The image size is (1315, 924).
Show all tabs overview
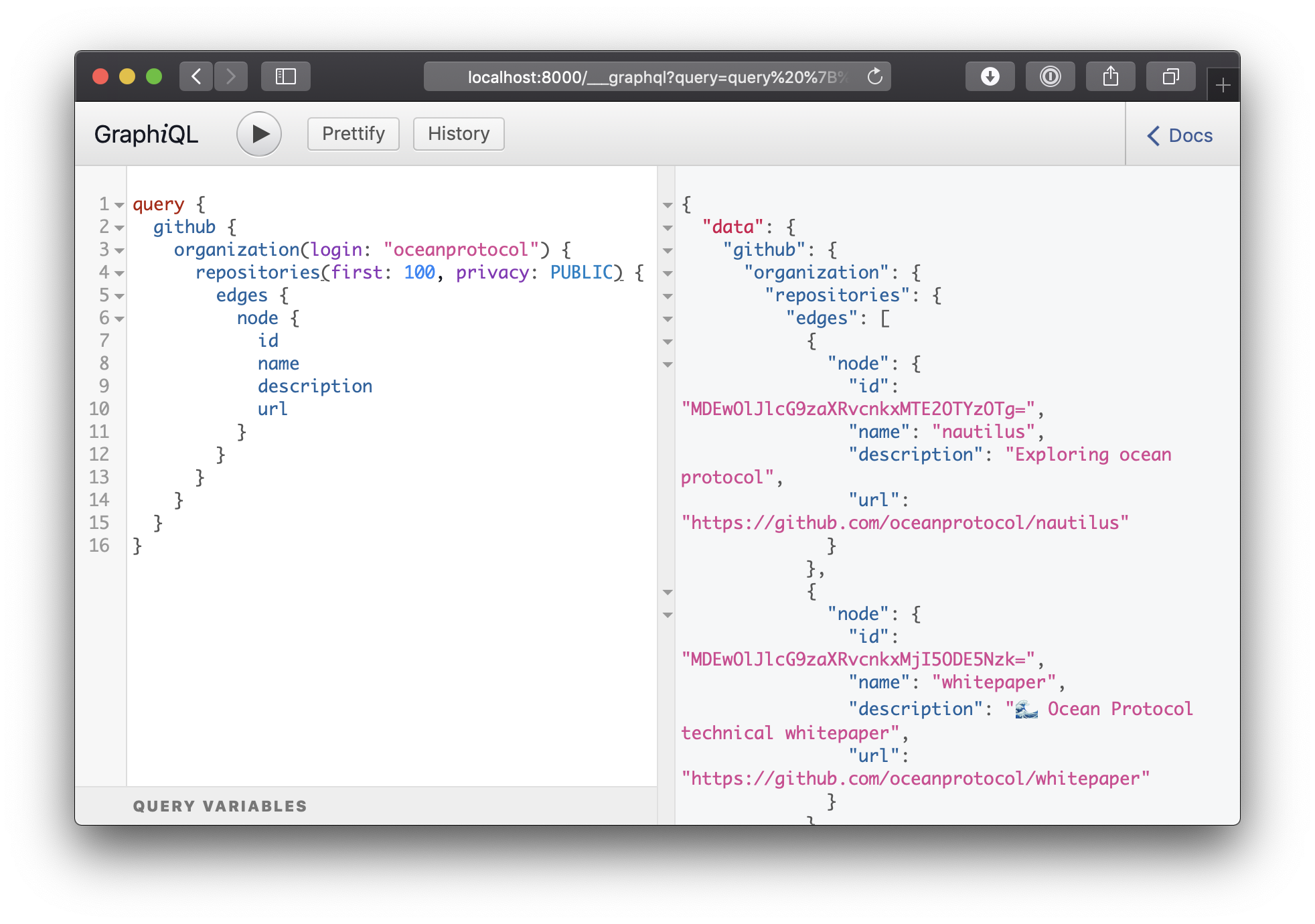[x=1171, y=76]
